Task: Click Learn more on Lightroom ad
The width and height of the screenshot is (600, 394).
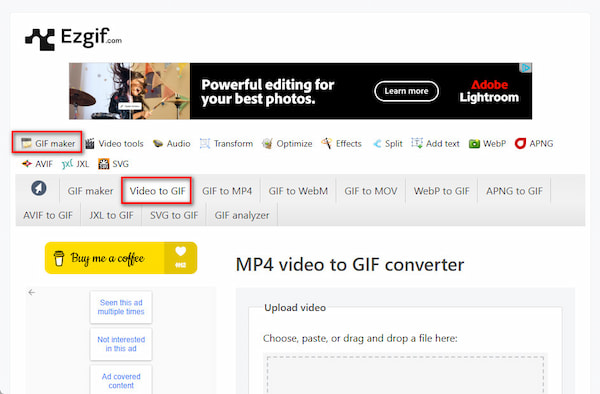Action: [x=406, y=91]
